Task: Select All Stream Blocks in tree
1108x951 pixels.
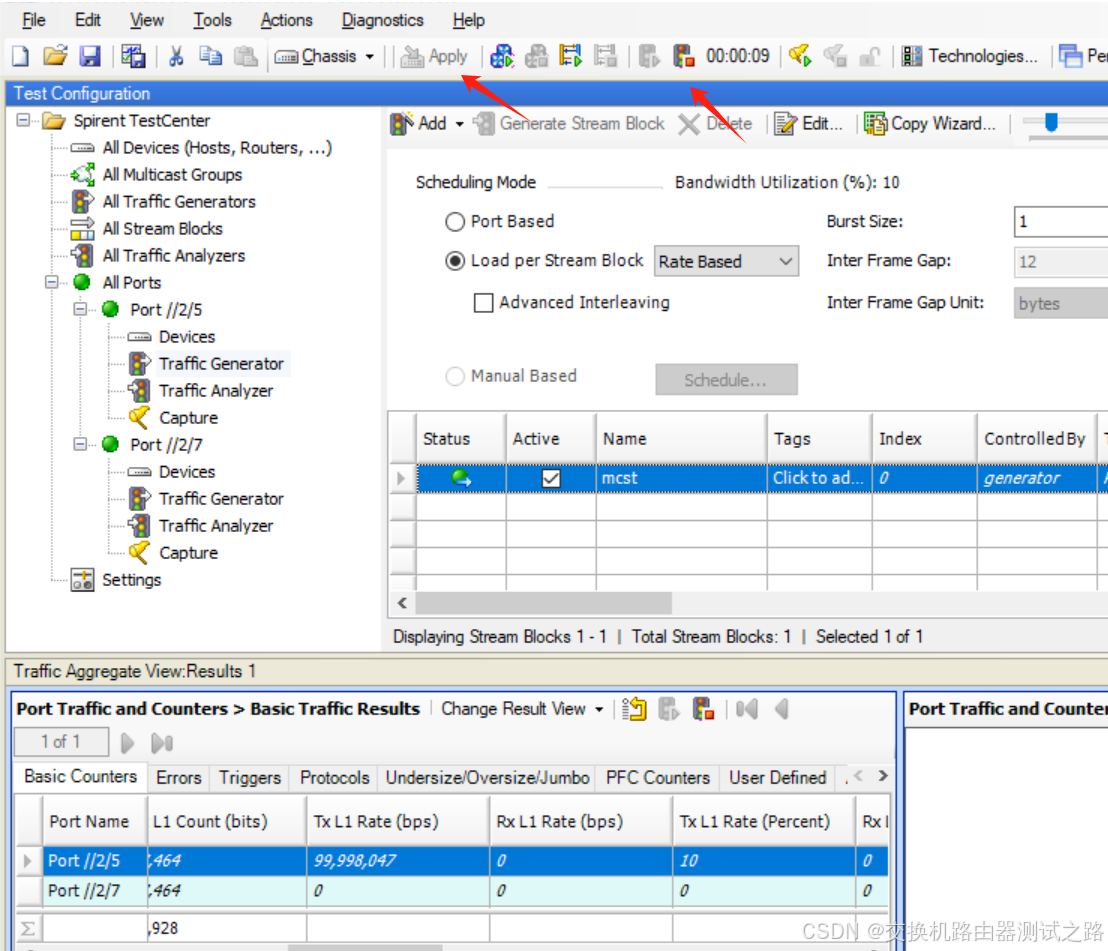Action: tap(163, 228)
